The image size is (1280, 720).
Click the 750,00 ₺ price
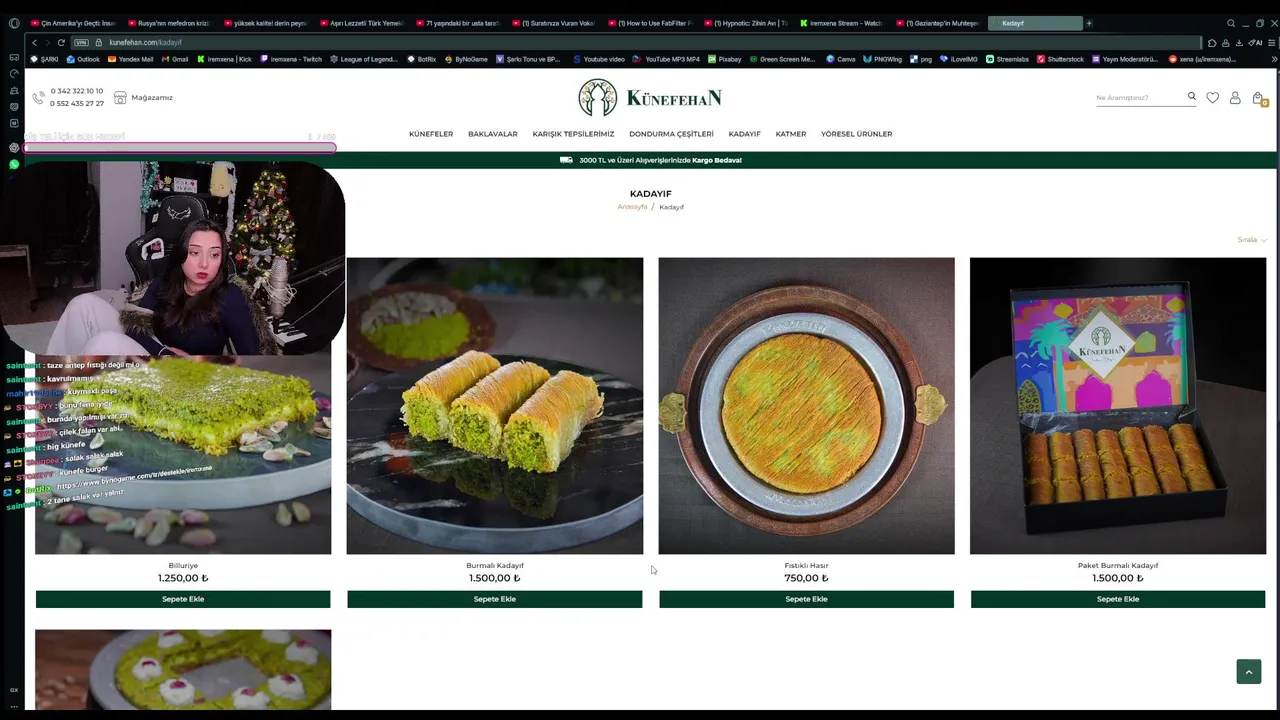click(806, 578)
